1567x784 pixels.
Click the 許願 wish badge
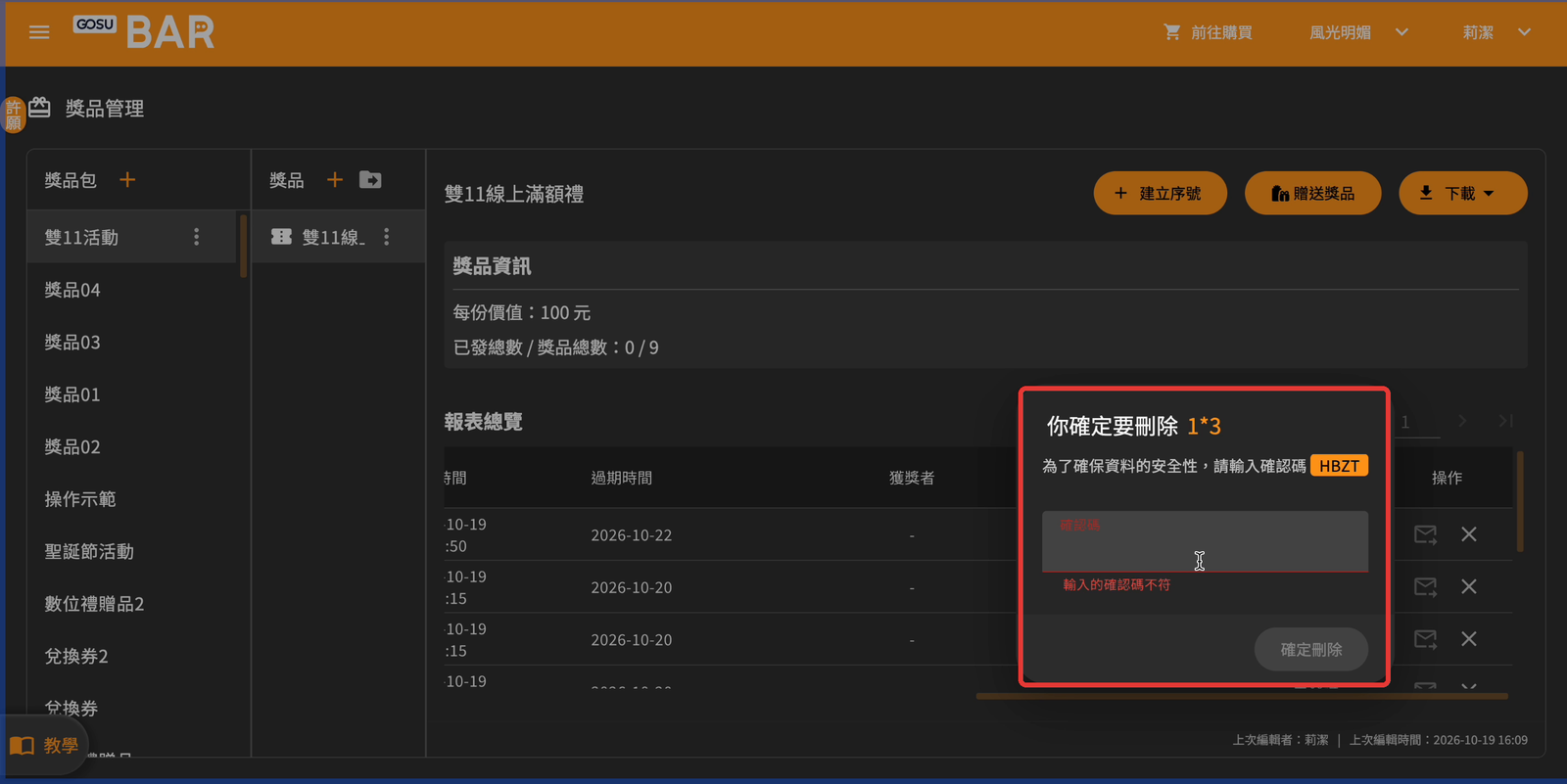[13, 115]
